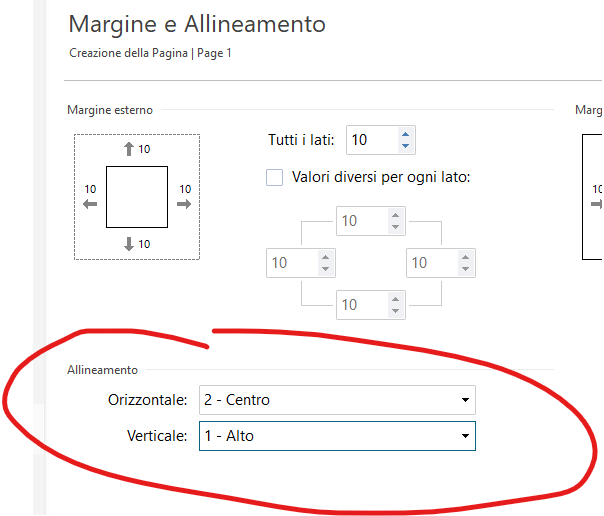Click the left margin arrow in diagram
604x516 pixels.
click(90, 203)
